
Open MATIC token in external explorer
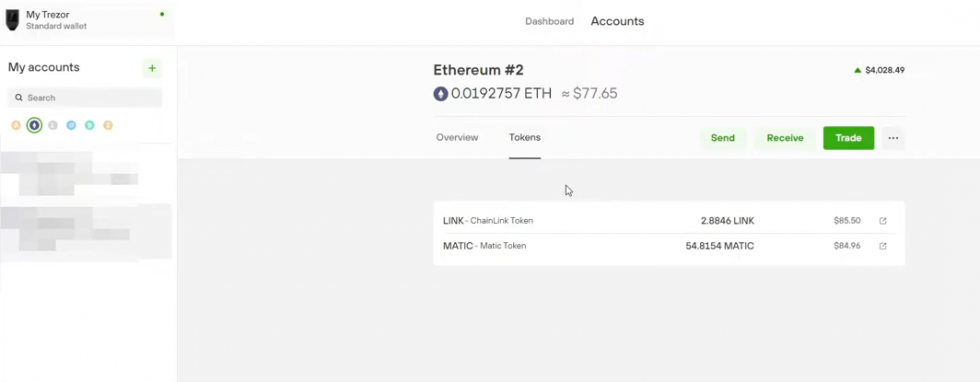(882, 246)
